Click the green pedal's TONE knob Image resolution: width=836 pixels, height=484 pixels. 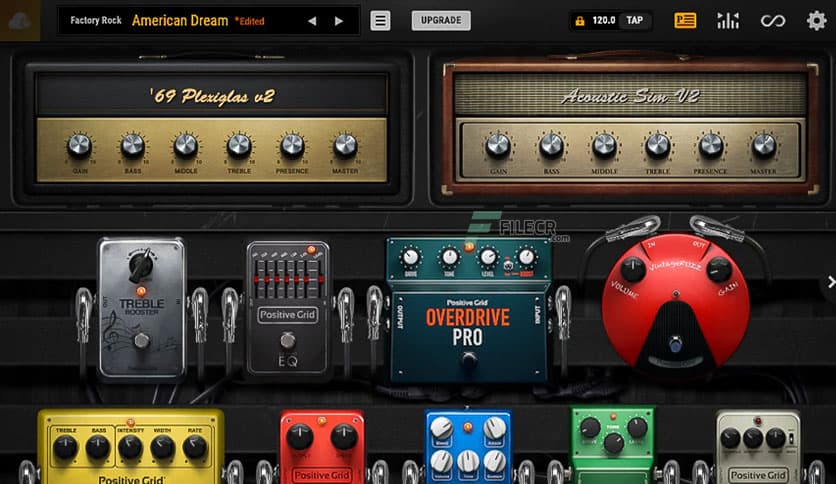tap(613, 443)
